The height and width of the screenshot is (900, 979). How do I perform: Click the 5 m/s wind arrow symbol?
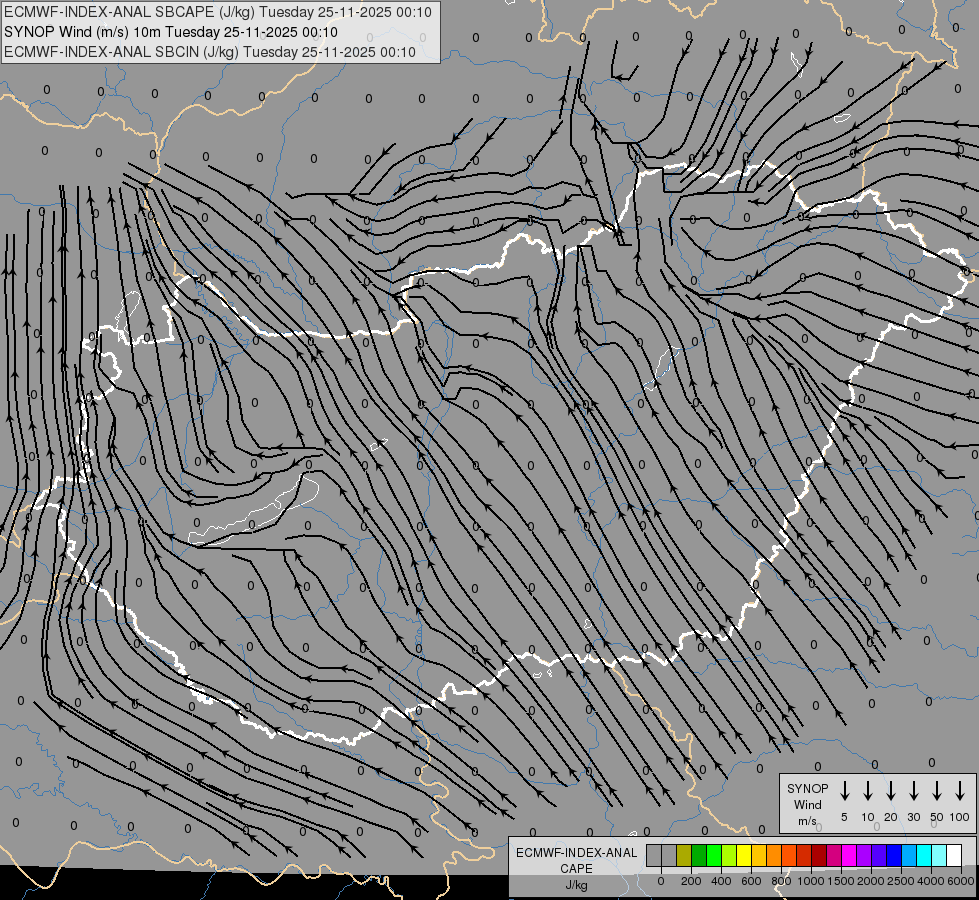845,791
